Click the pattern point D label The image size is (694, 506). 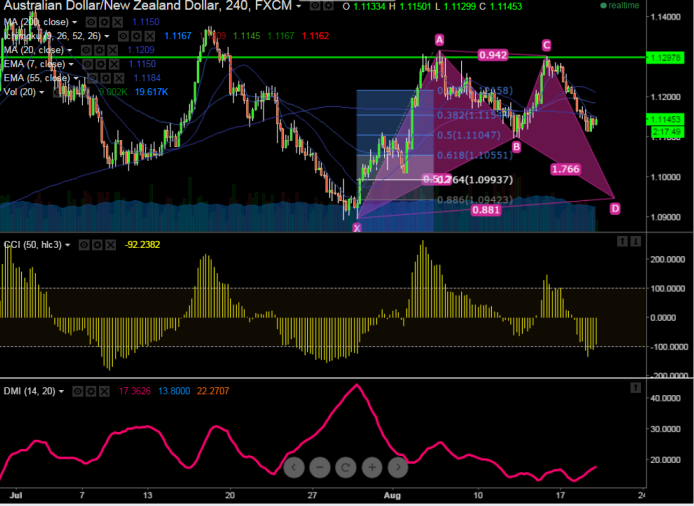(615, 209)
